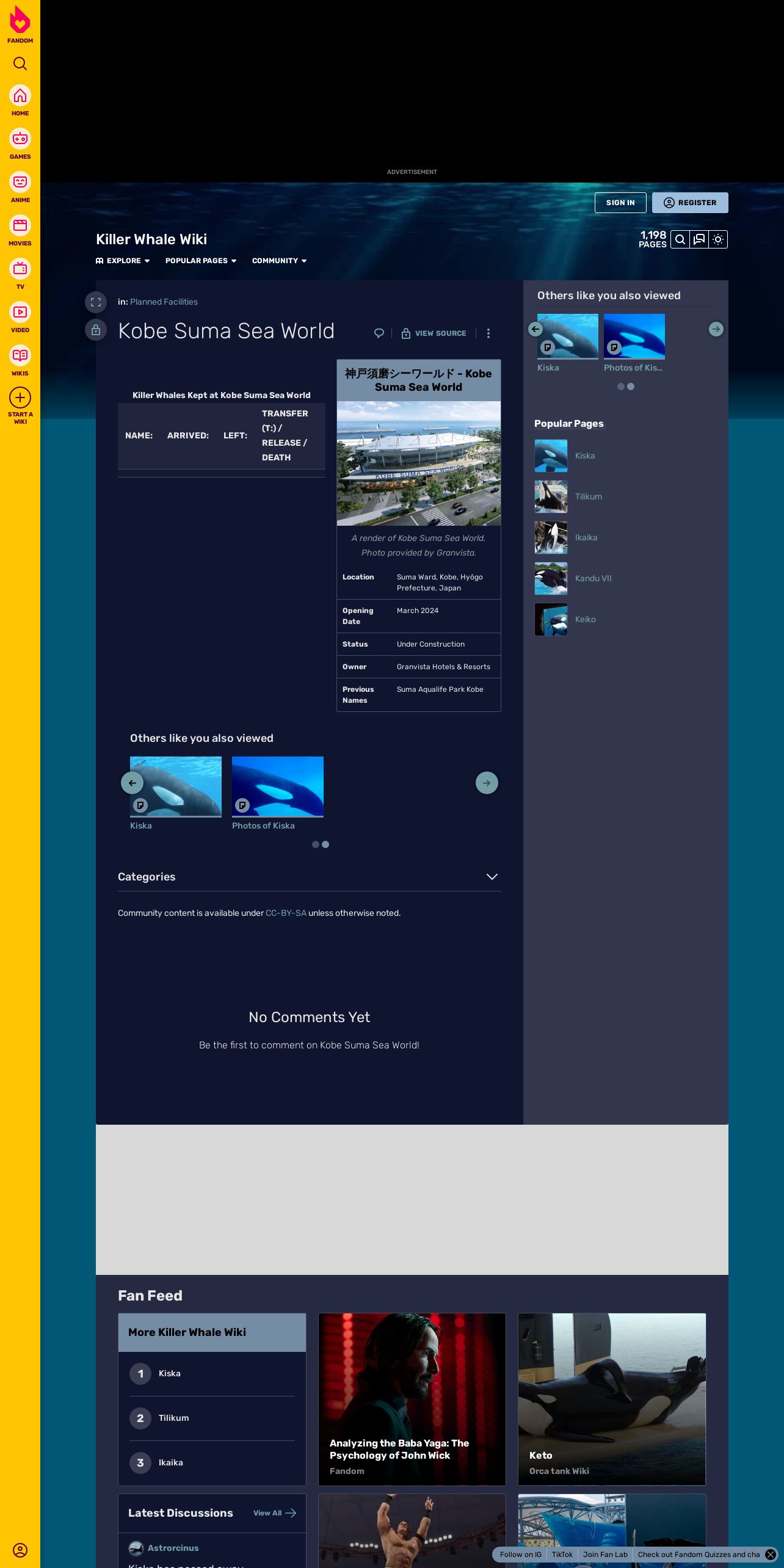
Task: Open Kandu VII in Popular Pages list
Action: click(x=593, y=578)
